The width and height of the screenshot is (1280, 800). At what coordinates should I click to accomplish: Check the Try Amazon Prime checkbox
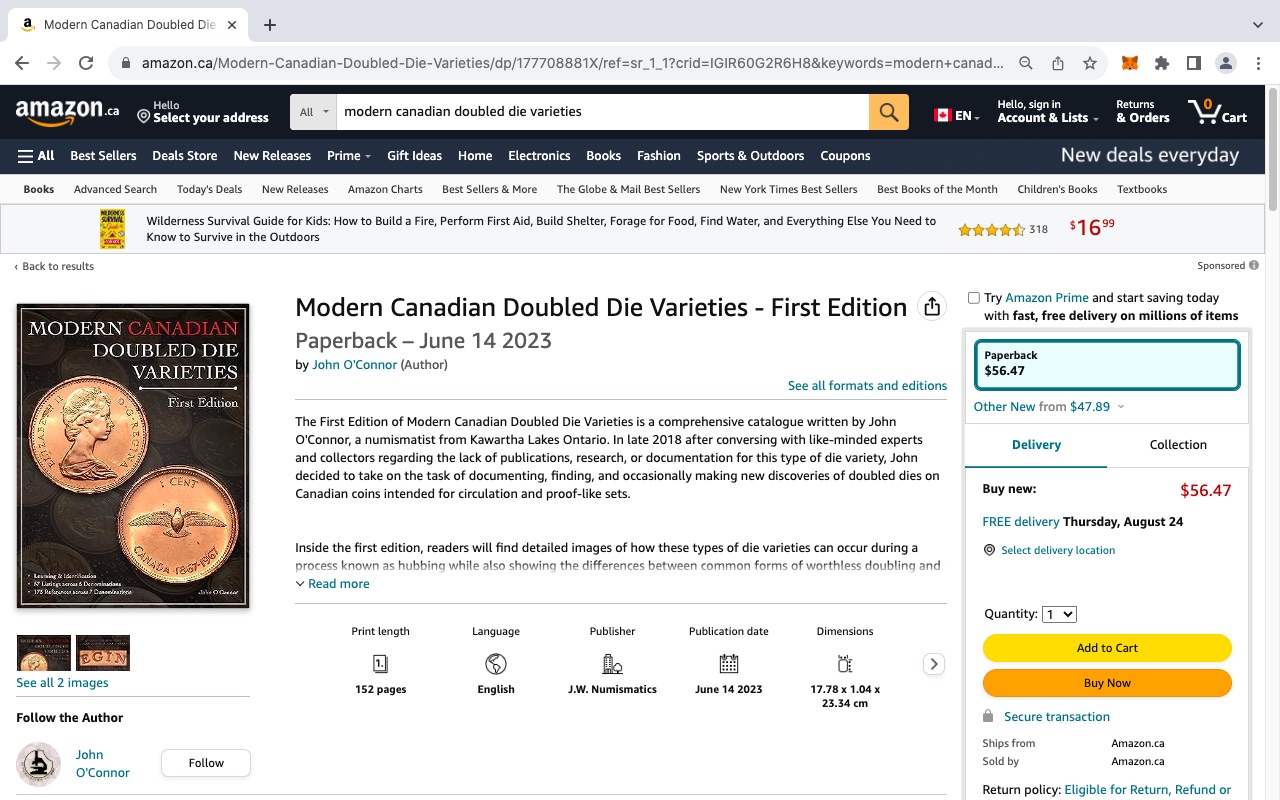[x=974, y=298]
